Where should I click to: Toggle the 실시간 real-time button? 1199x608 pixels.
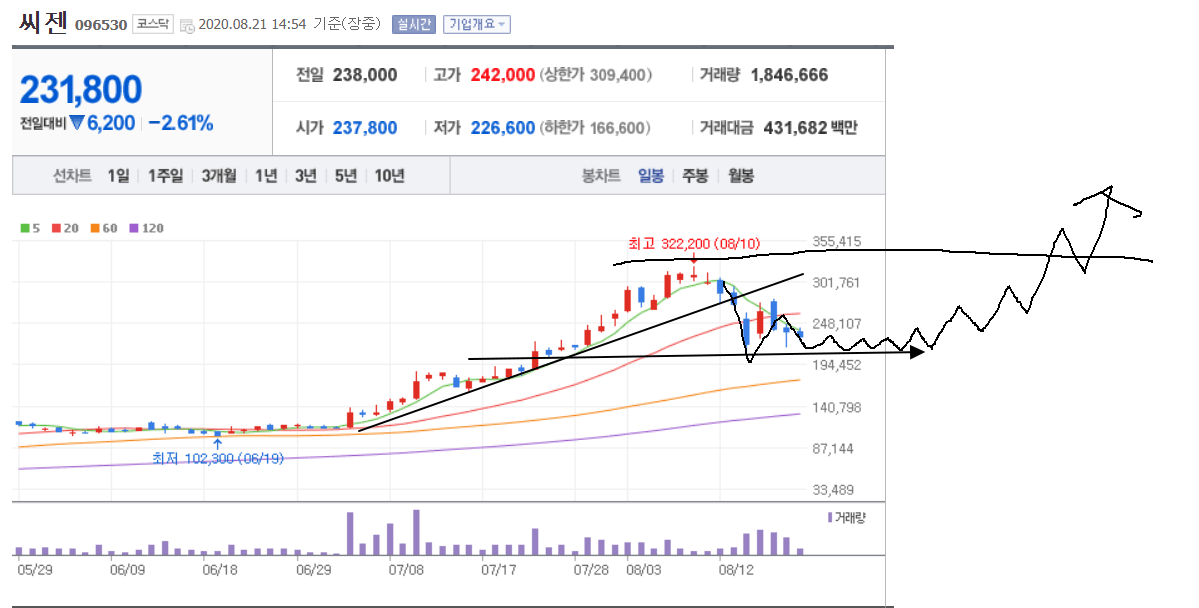(414, 24)
